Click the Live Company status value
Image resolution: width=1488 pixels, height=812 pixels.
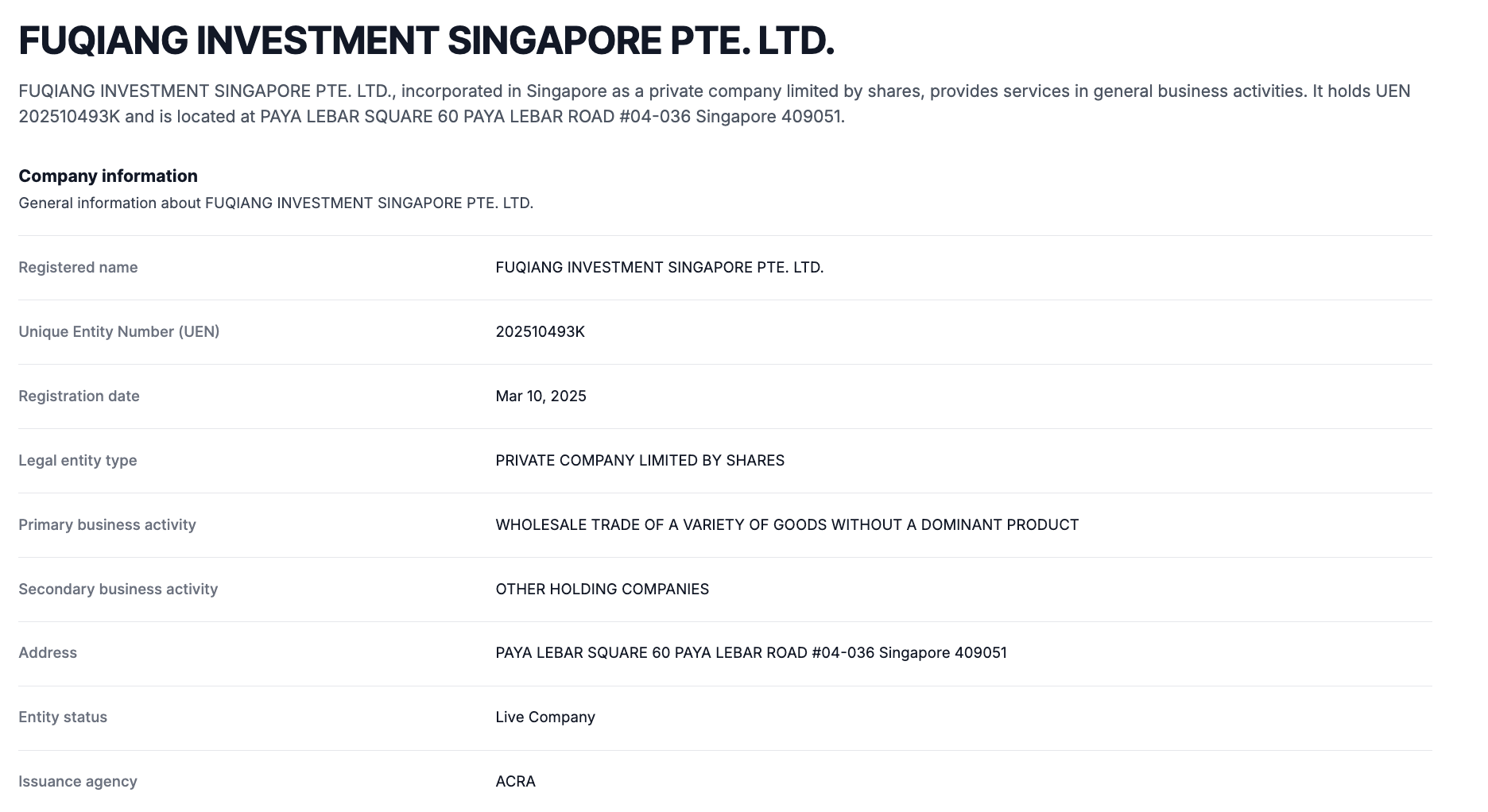[x=544, y=717]
